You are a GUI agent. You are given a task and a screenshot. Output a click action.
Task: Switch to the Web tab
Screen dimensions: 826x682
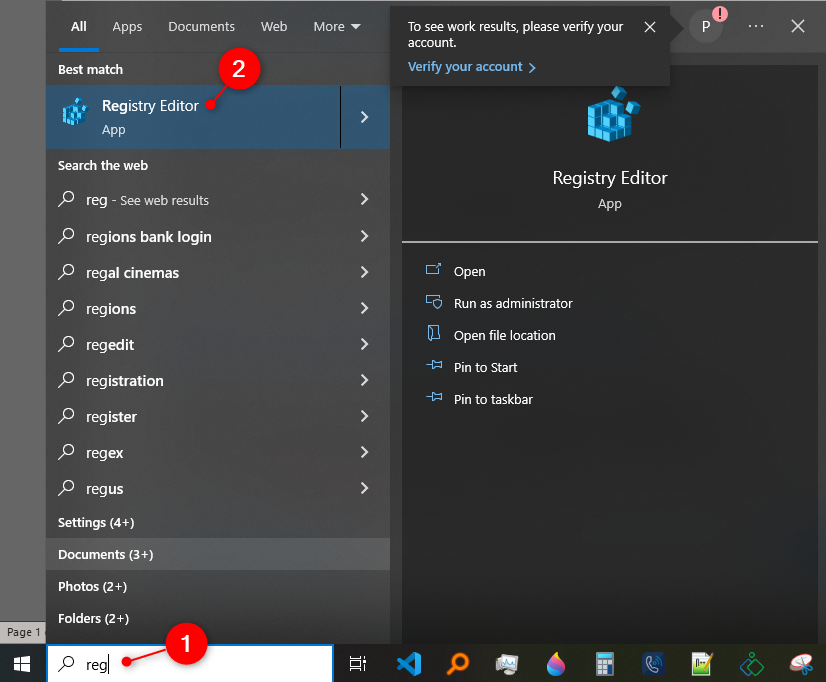click(274, 26)
